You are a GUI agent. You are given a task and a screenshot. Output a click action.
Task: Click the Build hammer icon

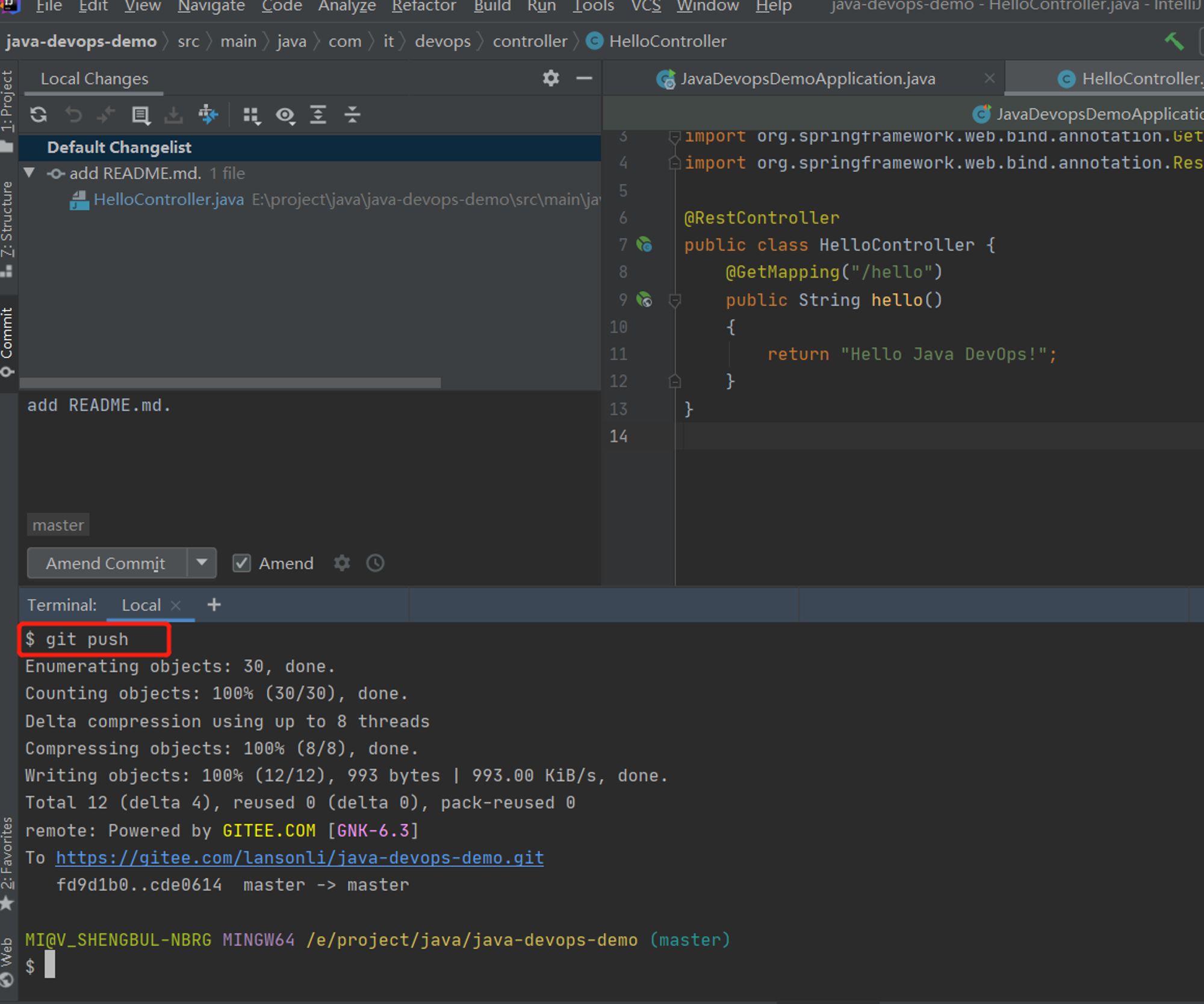point(1174,41)
